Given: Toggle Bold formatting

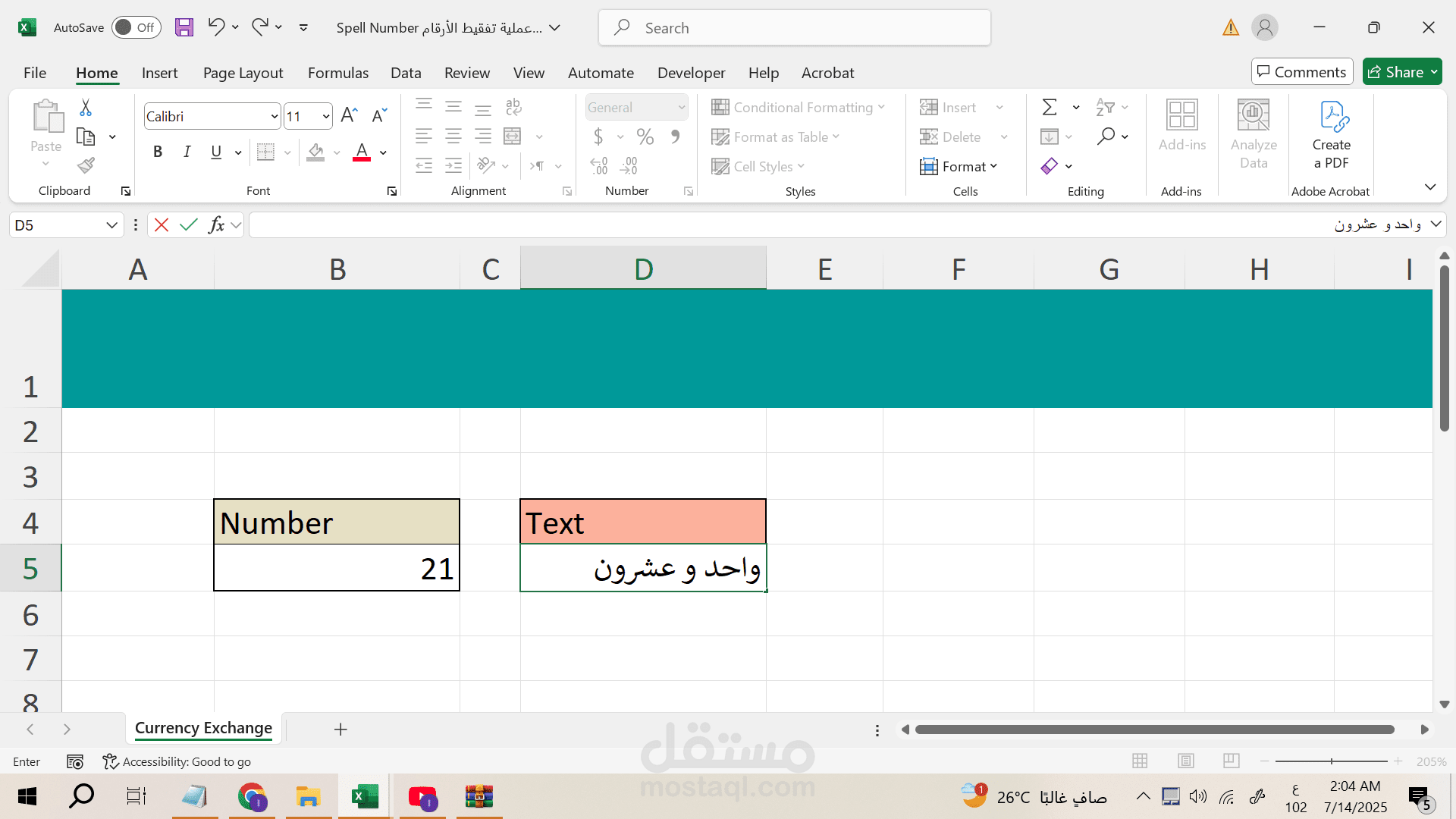Looking at the screenshot, I should pyautogui.click(x=158, y=152).
